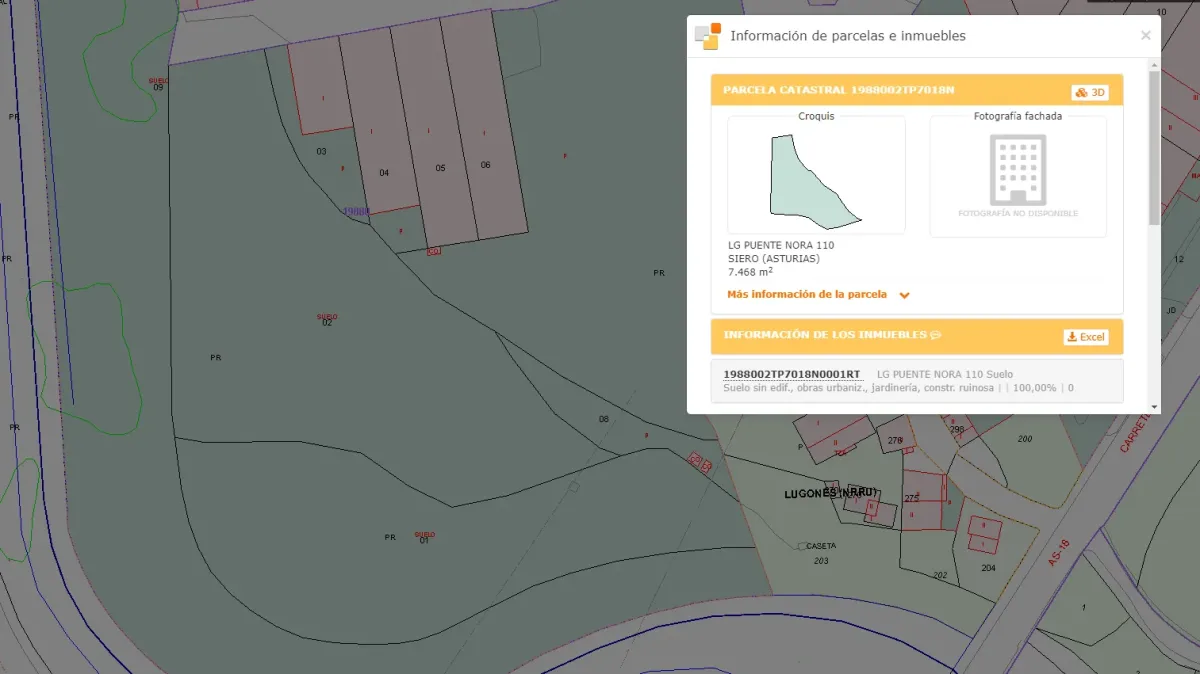This screenshot has height=674, width=1200.
Task: Open cadastral reference 1988002TP7018N0001RT link
Action: (x=791, y=374)
